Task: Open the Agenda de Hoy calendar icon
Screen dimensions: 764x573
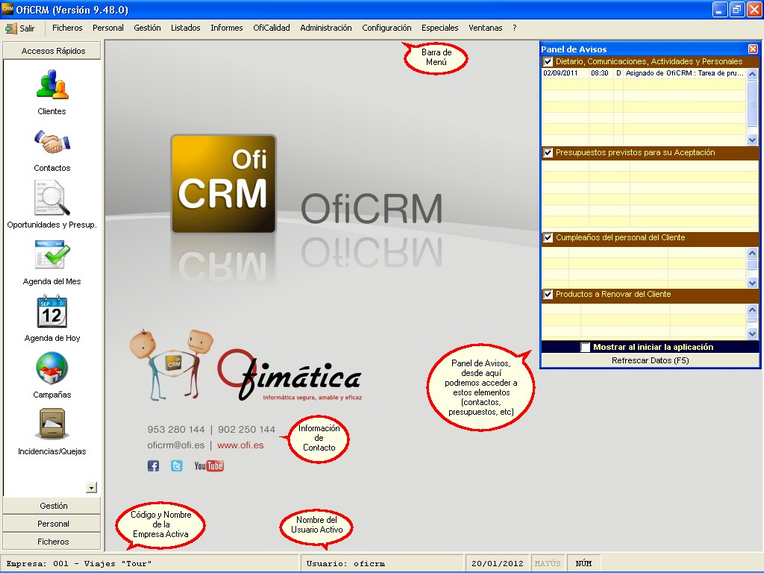Action: (52, 311)
